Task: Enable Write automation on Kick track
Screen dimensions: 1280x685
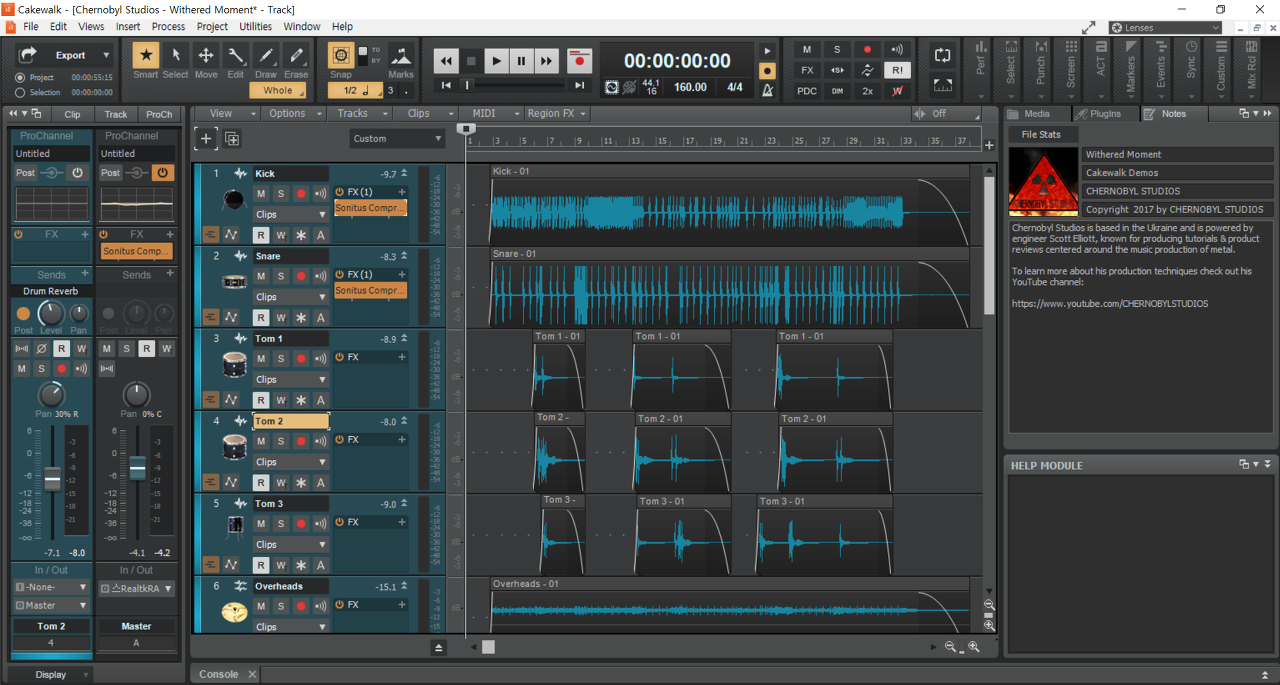Action: click(x=281, y=235)
